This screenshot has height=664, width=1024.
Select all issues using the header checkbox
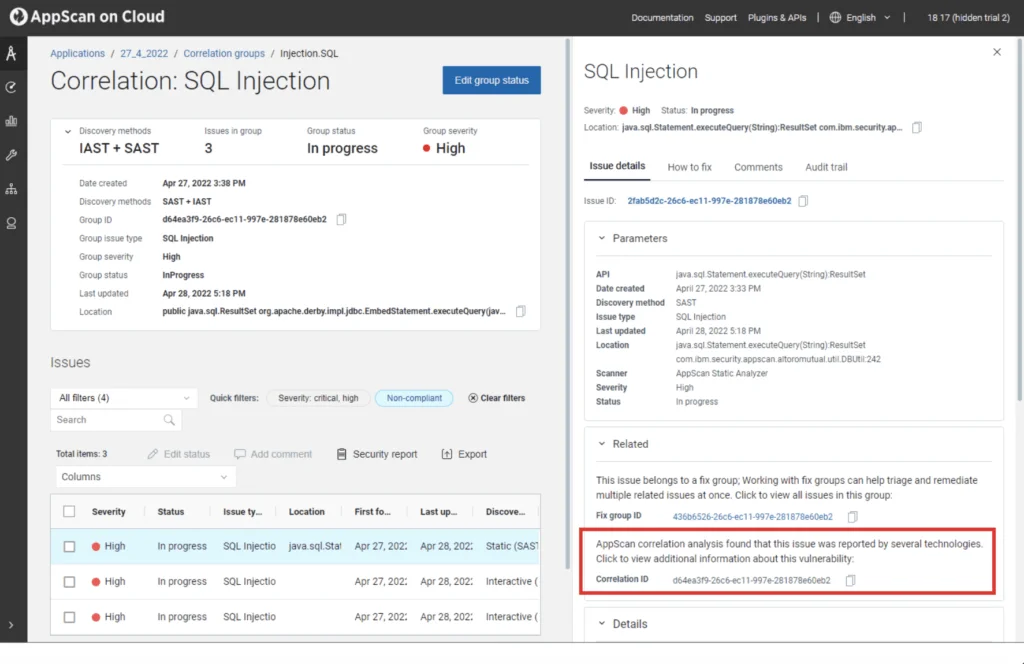(x=68, y=511)
